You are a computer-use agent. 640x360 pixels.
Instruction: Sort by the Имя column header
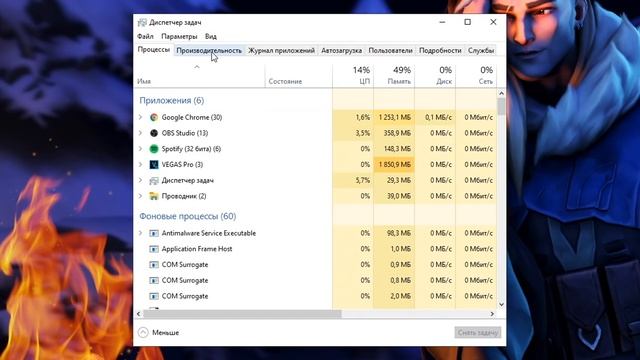(200, 76)
